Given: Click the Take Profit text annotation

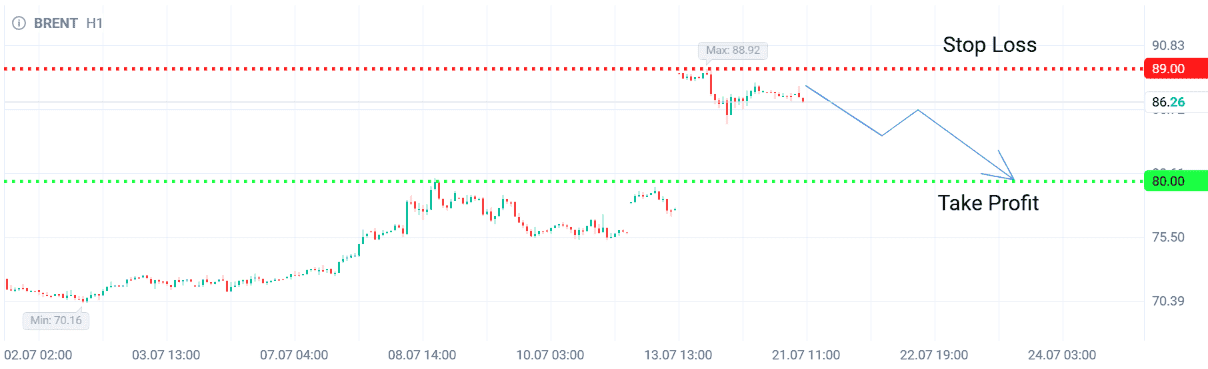Looking at the screenshot, I should coord(988,204).
